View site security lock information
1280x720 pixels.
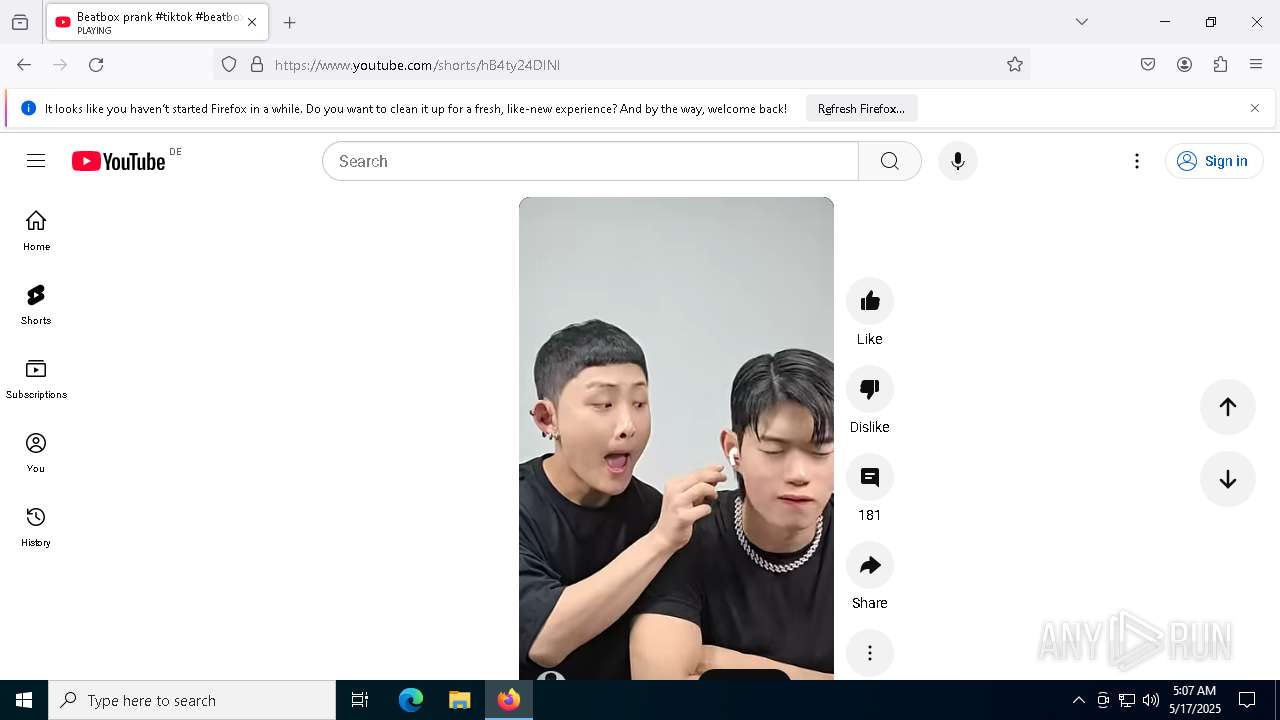click(257, 64)
